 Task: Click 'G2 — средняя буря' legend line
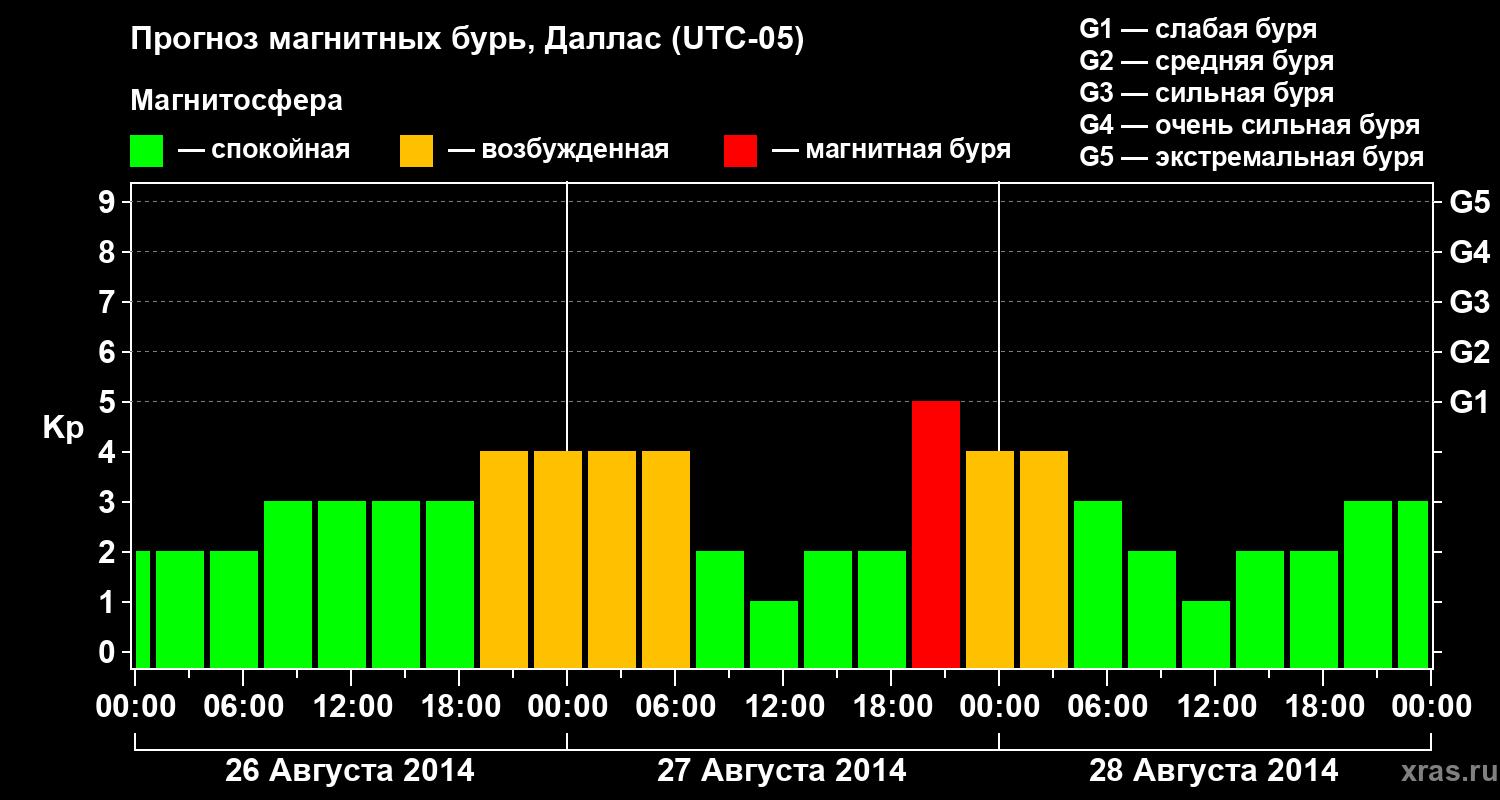coord(1206,61)
